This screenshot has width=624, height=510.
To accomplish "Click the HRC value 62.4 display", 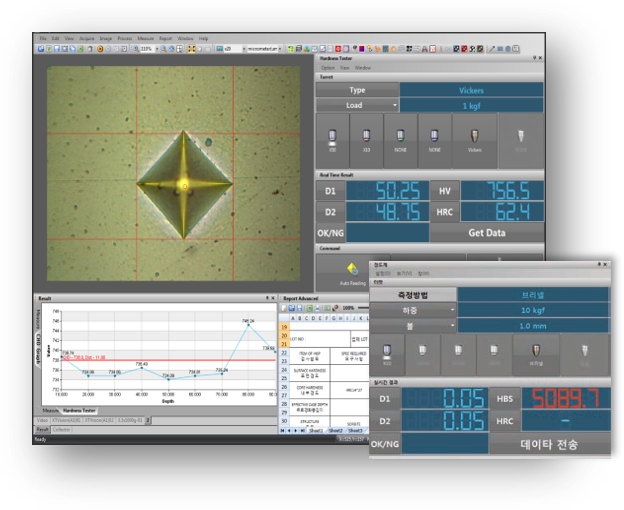I will (x=502, y=212).
